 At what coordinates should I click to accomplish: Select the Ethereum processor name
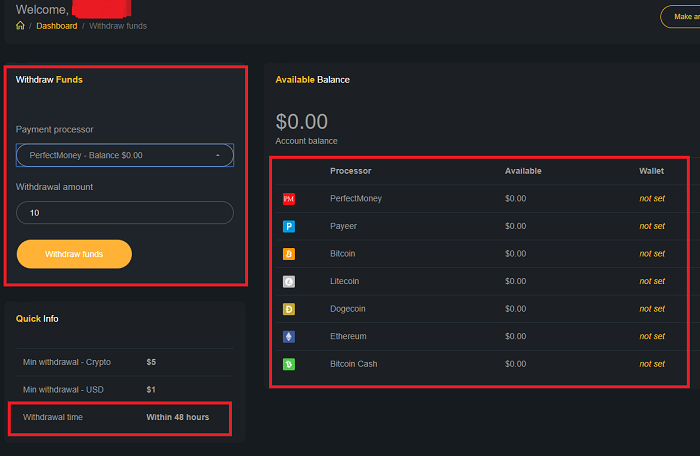(348, 336)
